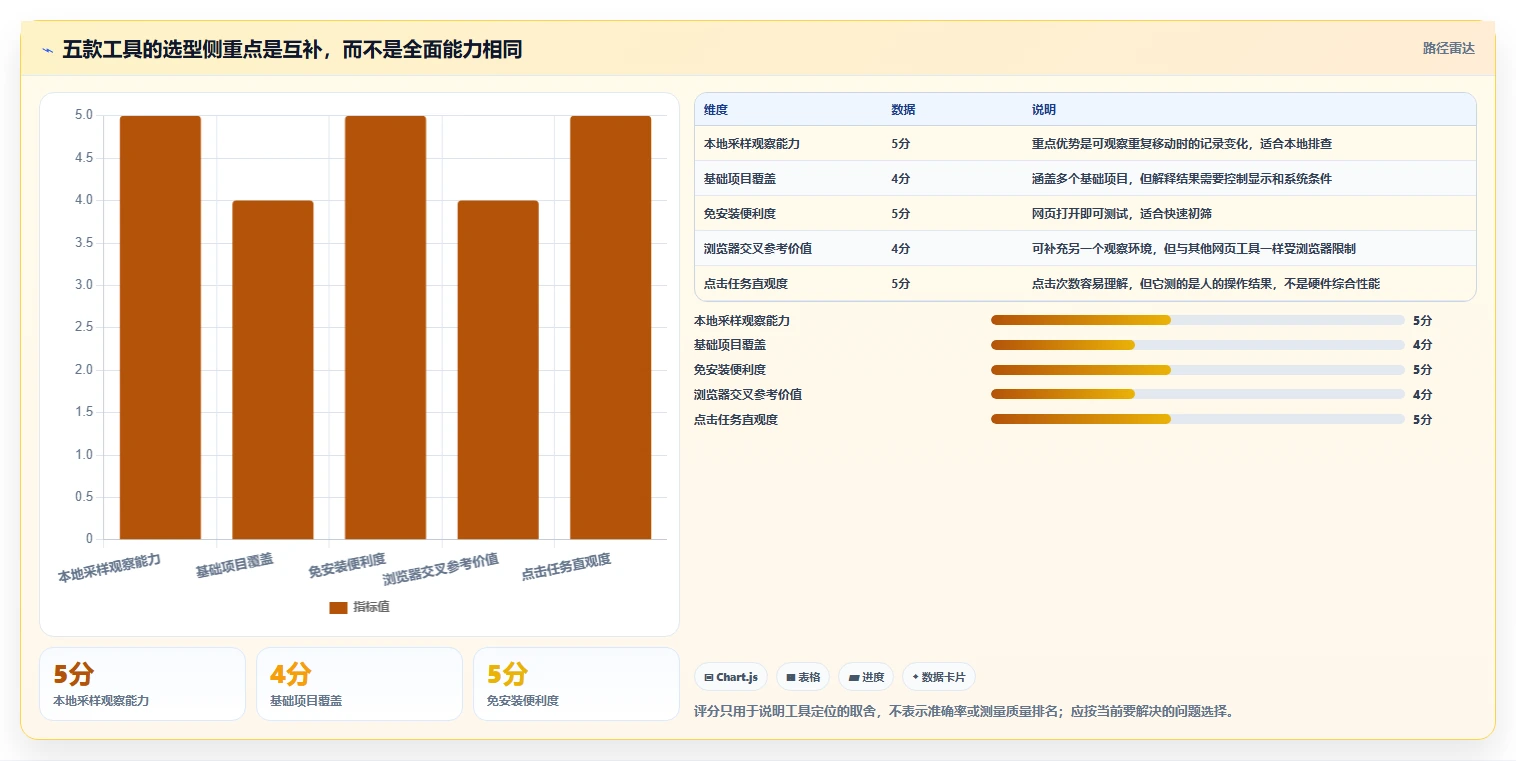Click description starting with 重点优势是可观察

click(x=1182, y=144)
